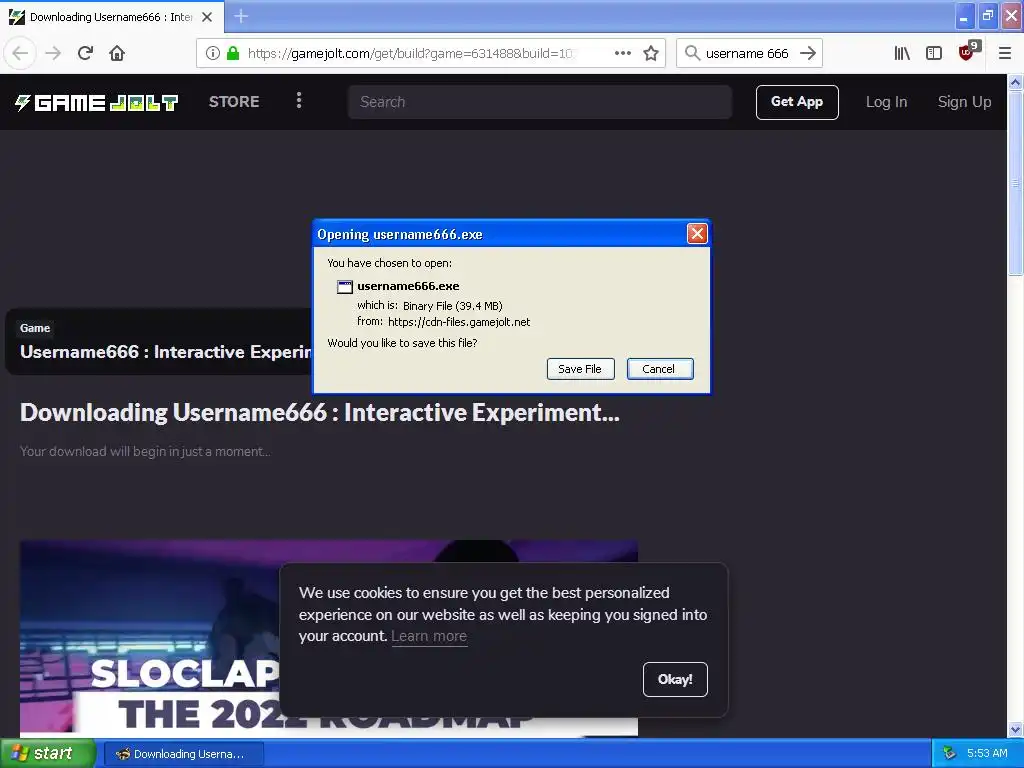The height and width of the screenshot is (768, 1024).
Task: Click the 5:53 AM taskbar clock
Action: coord(987,753)
